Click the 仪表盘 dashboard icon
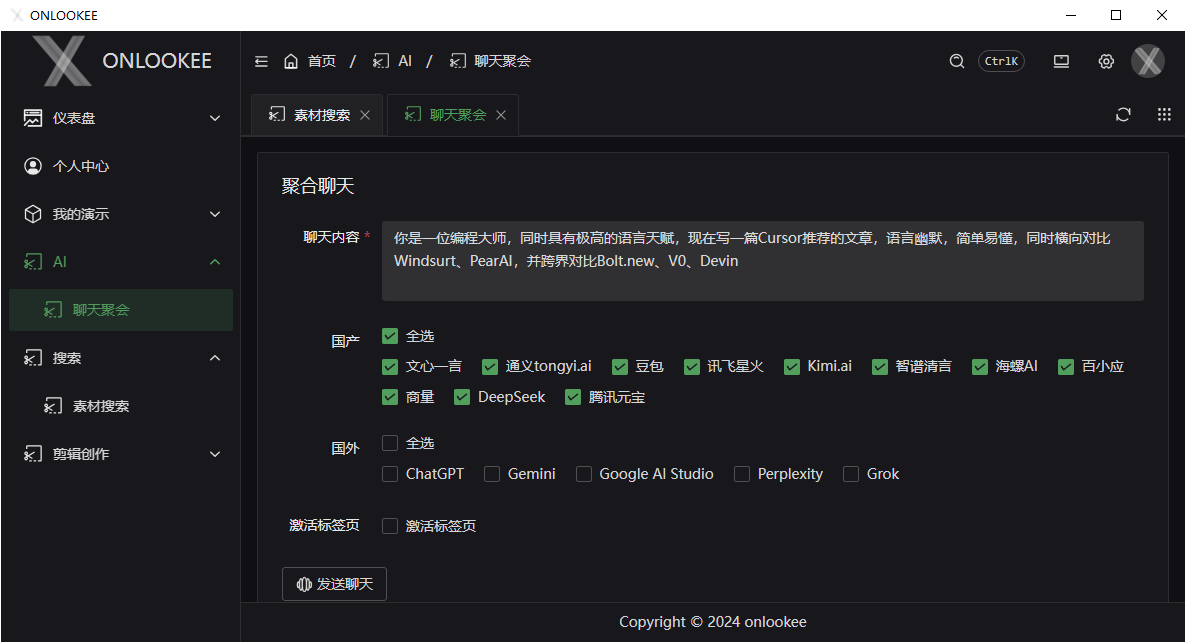The height and width of the screenshot is (643, 1186). (33, 118)
